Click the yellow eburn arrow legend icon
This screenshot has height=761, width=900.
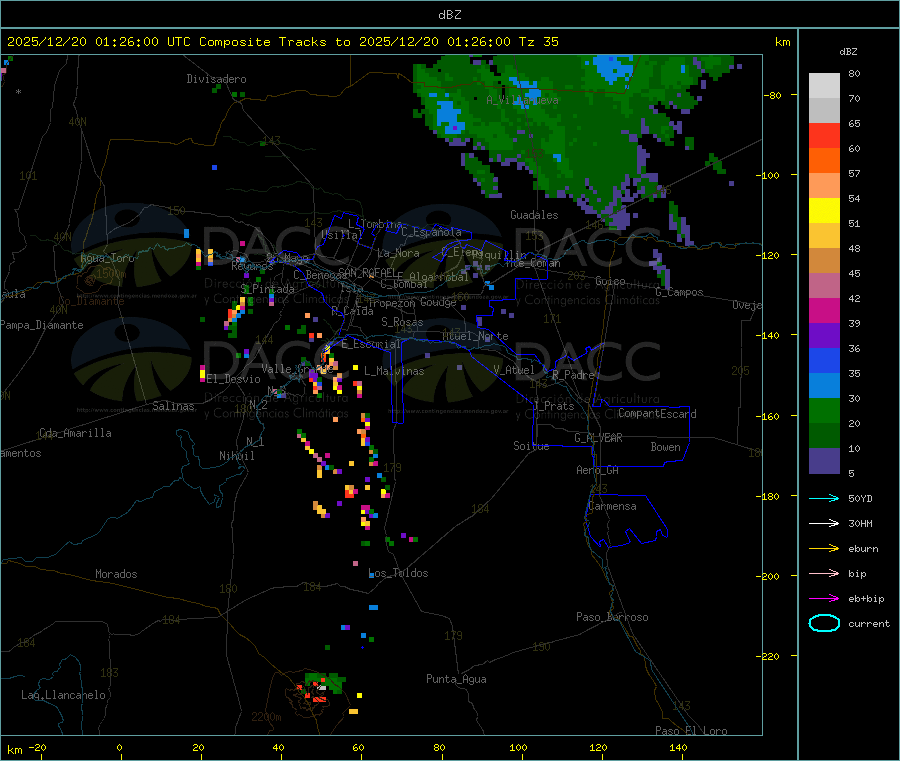[824, 549]
